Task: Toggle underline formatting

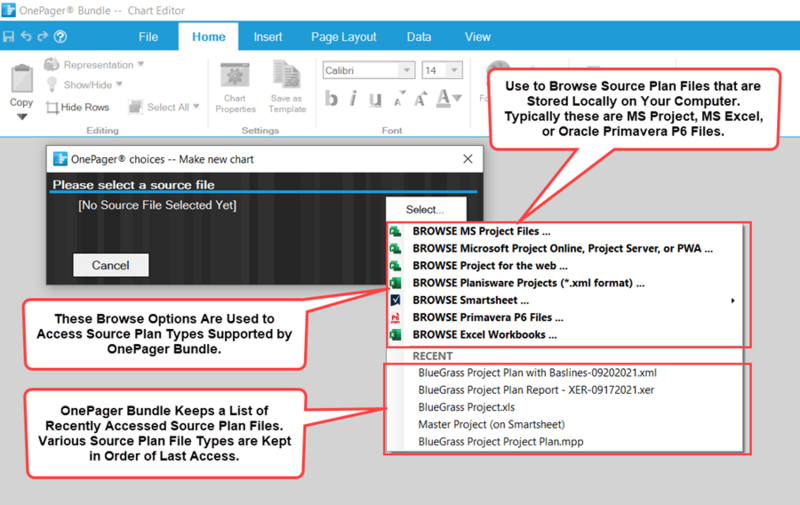Action: [375, 99]
